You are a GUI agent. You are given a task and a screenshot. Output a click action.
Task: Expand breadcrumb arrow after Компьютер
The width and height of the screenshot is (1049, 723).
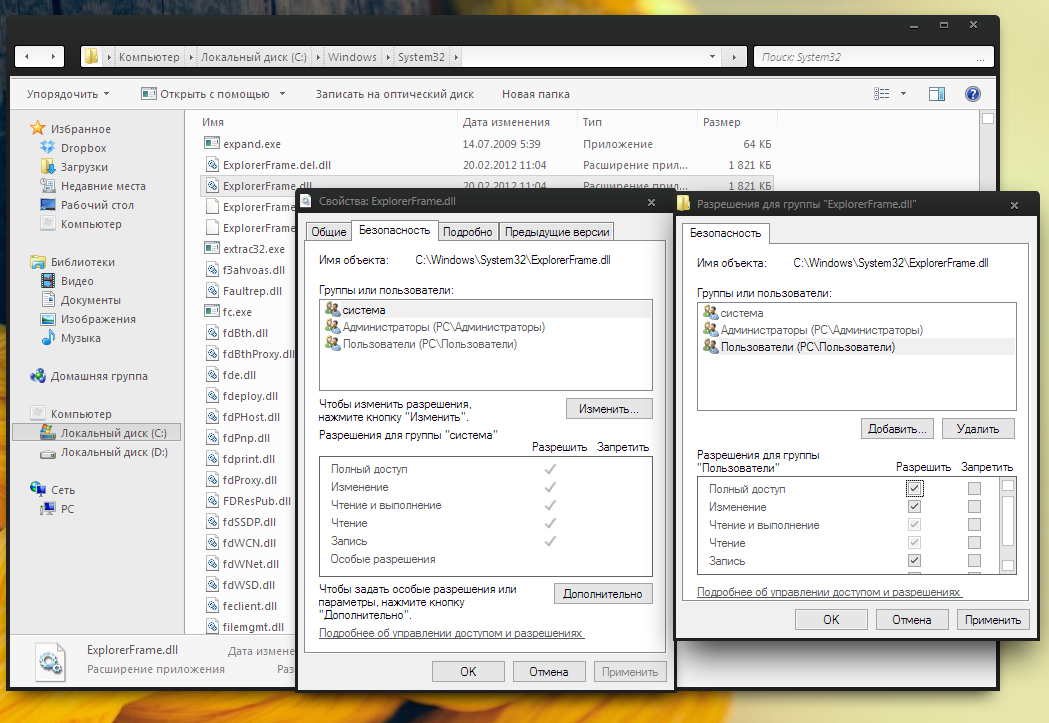tap(191, 57)
